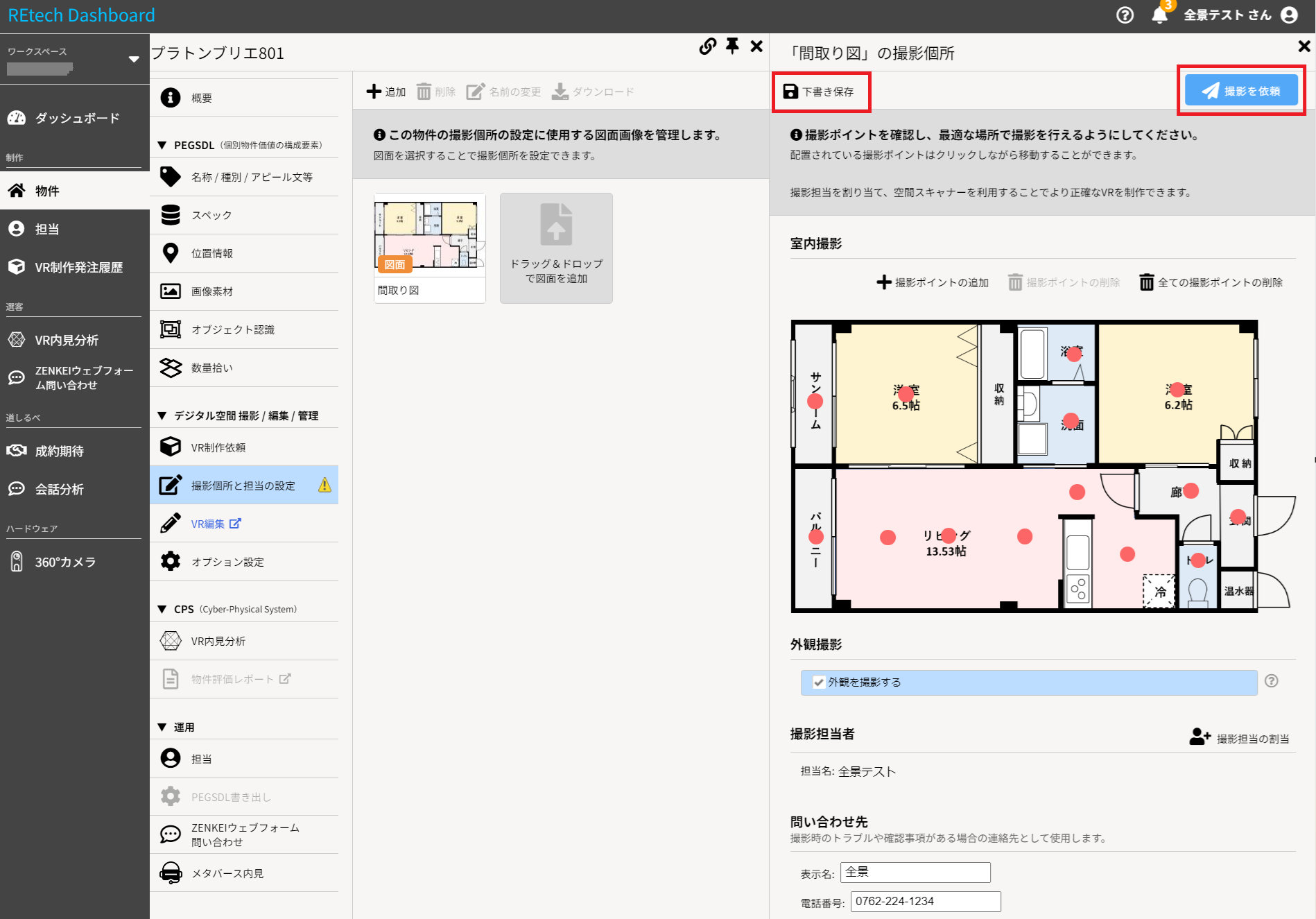Viewport: 1316px width, 919px height.
Task: Open the ワークスペース dropdown arrow
Action: click(x=134, y=60)
